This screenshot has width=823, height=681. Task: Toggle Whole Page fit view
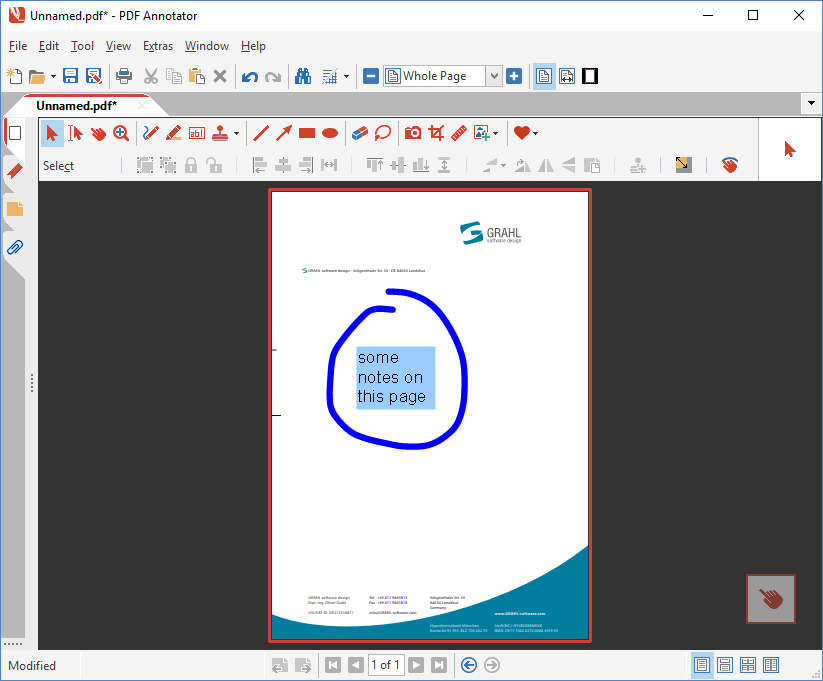click(x=544, y=77)
